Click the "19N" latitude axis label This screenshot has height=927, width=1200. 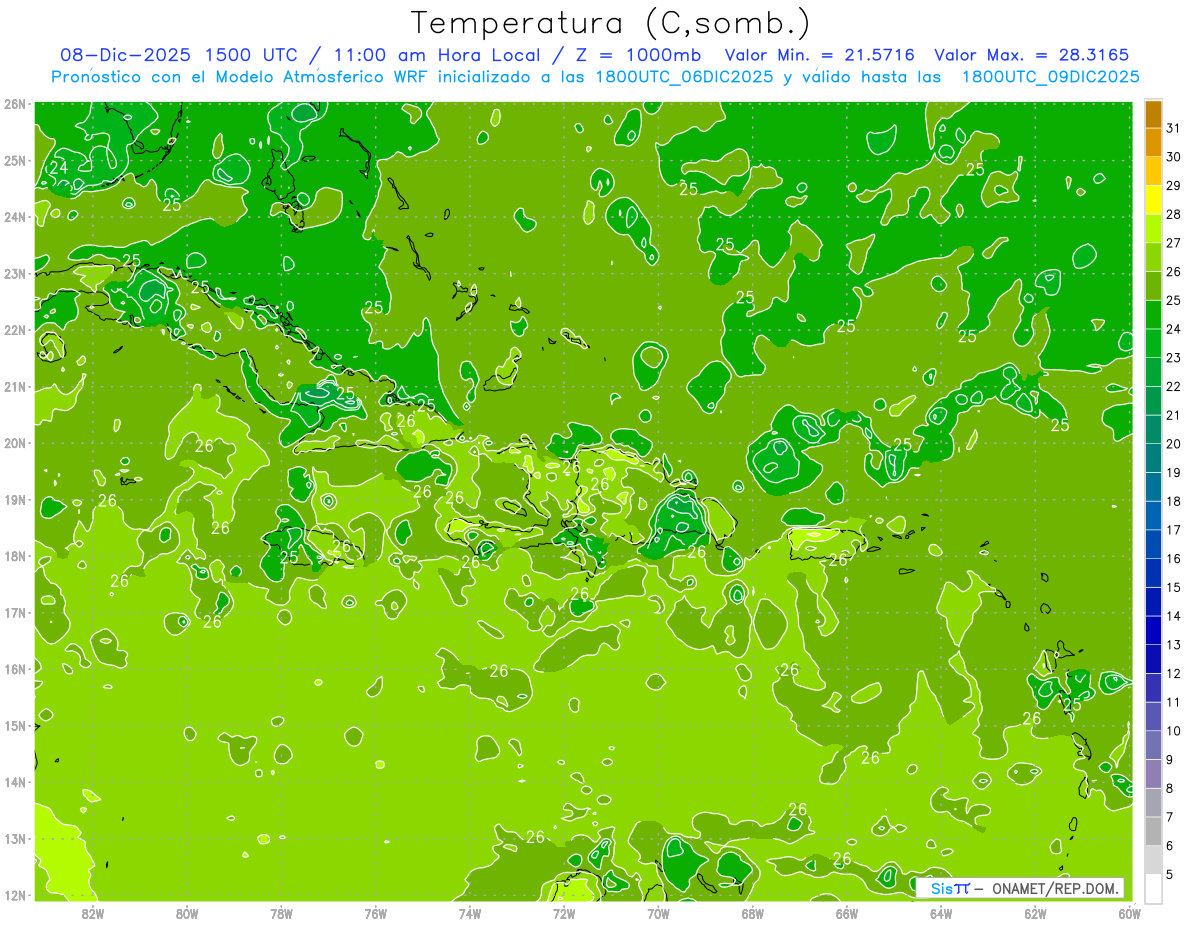15,499
